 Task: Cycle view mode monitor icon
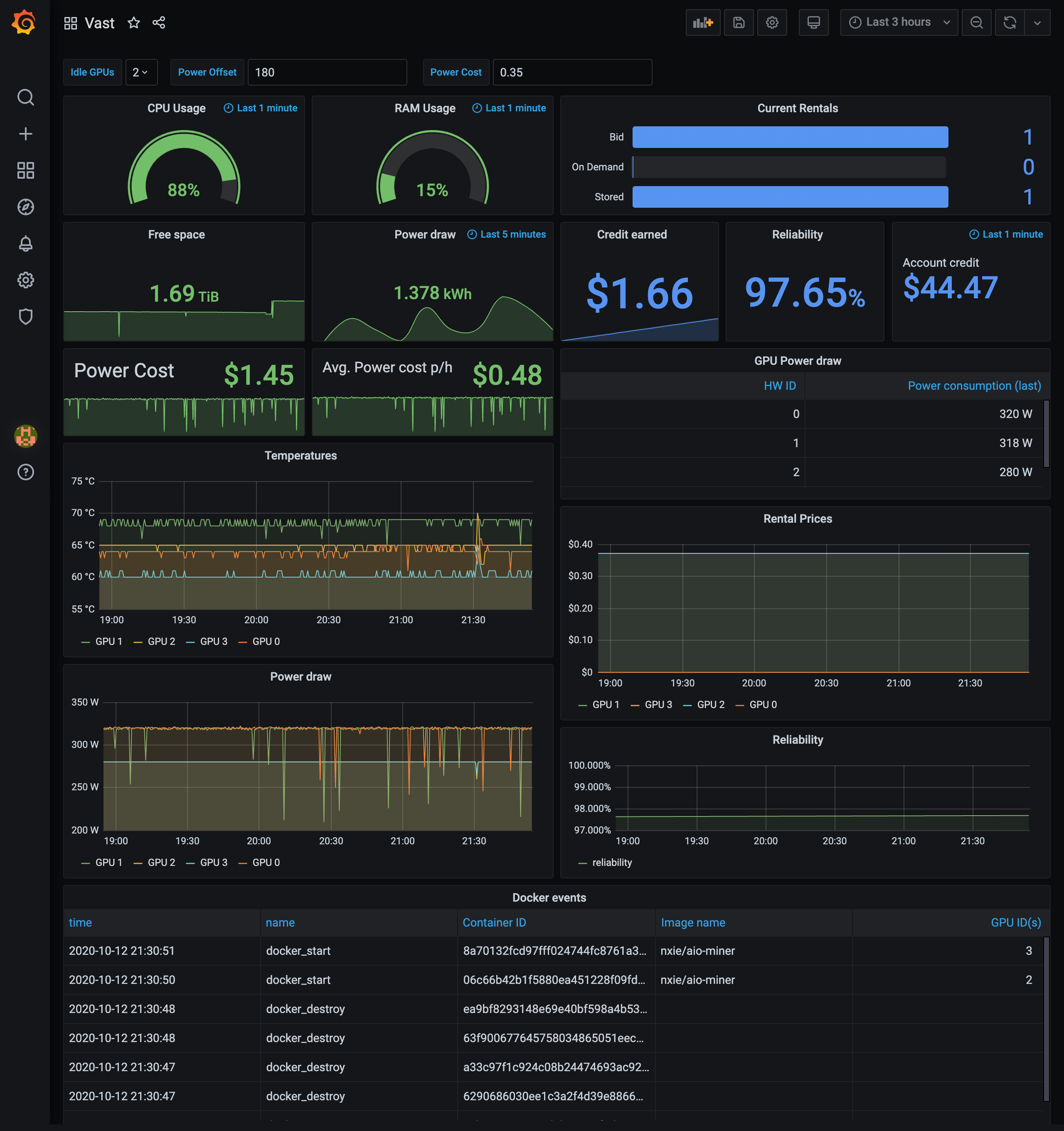pyautogui.click(x=813, y=22)
